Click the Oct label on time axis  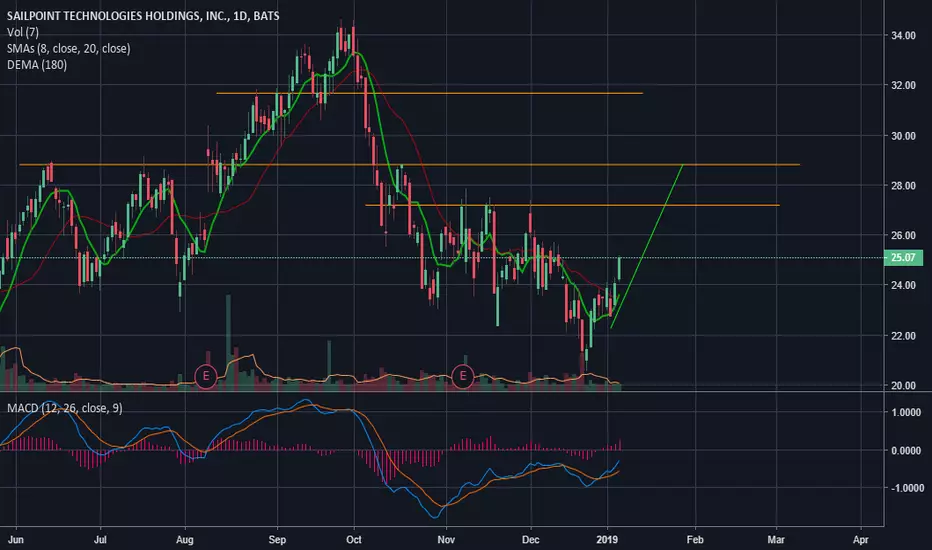[354, 540]
